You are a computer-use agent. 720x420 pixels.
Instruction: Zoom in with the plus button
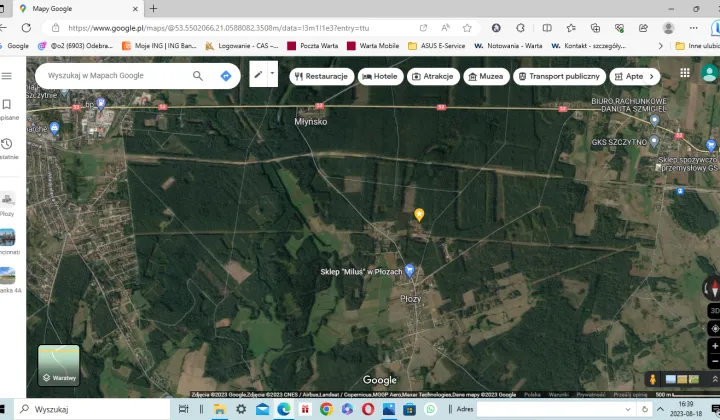tap(714, 346)
